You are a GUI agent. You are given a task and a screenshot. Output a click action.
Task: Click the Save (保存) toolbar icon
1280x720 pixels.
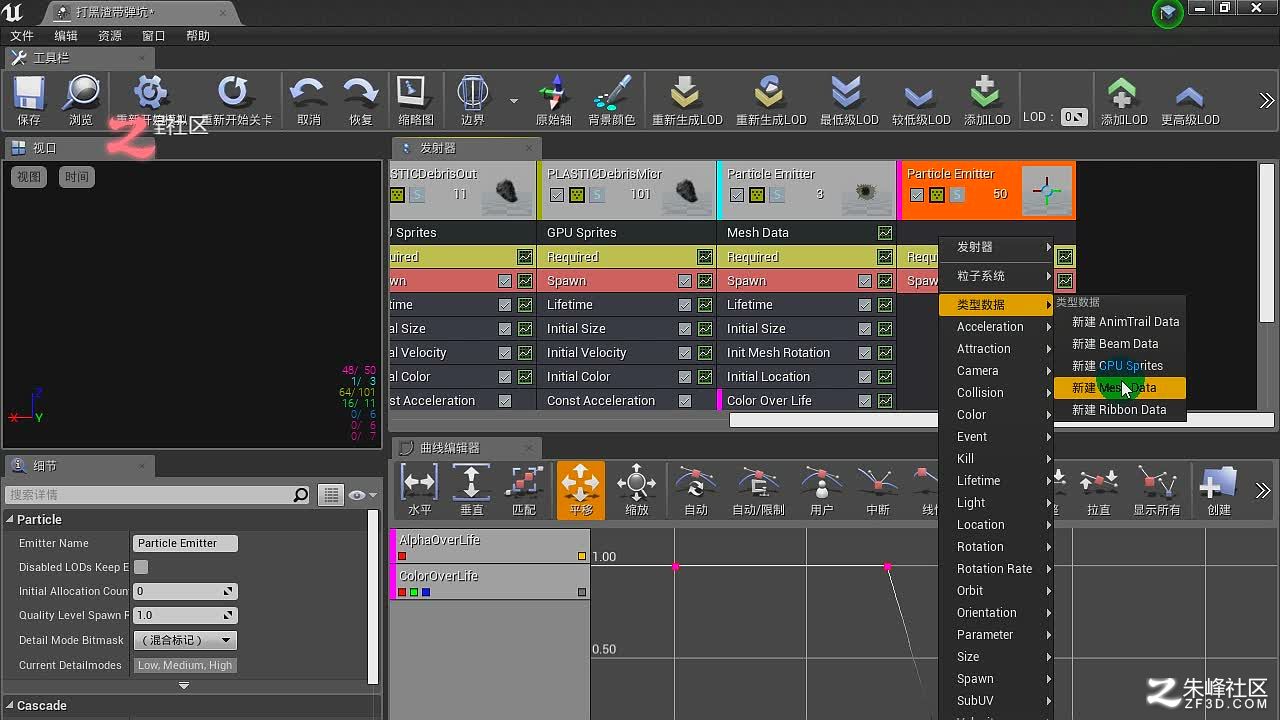29,95
